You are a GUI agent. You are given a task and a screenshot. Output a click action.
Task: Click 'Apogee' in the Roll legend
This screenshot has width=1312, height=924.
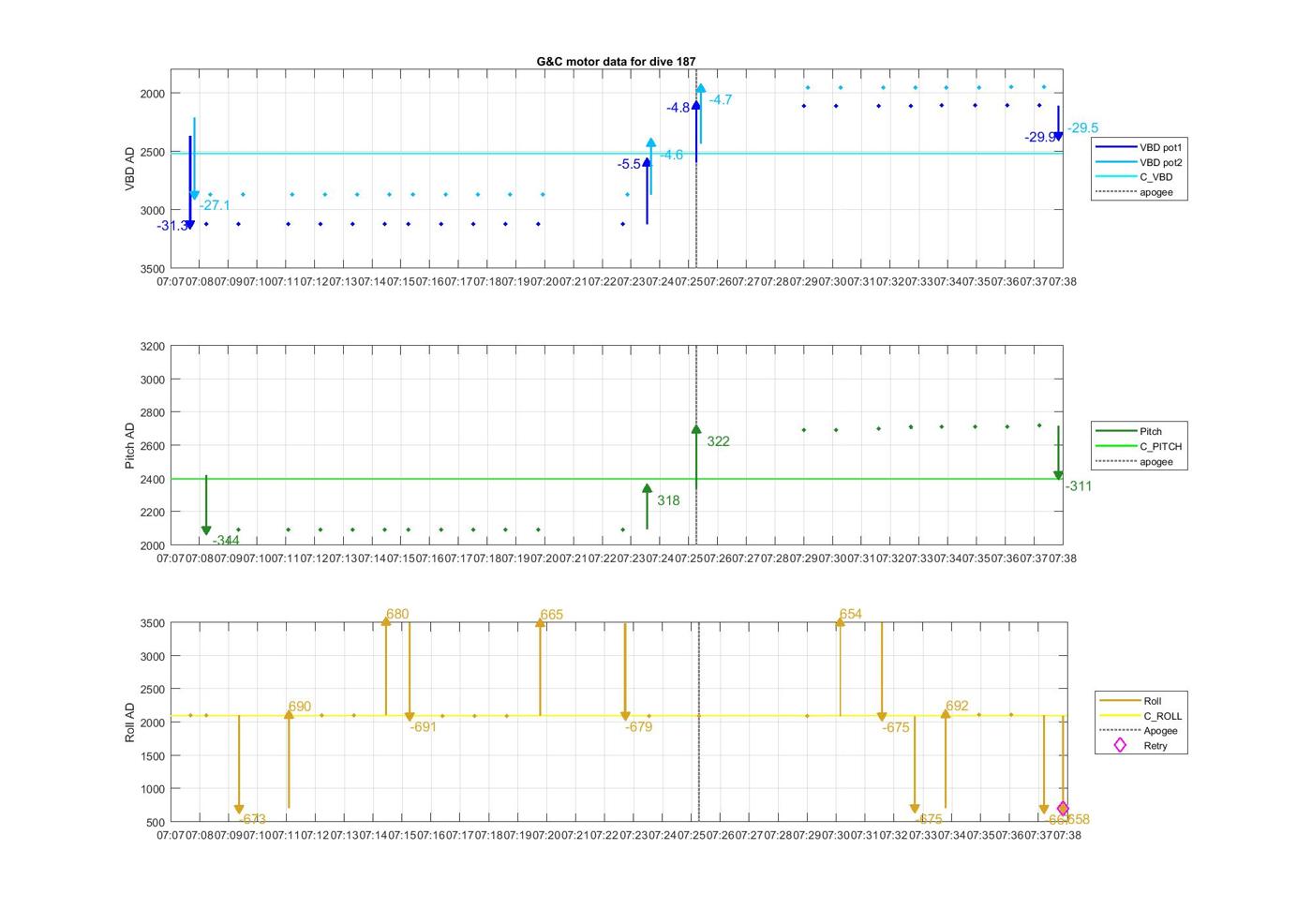coord(1160,731)
